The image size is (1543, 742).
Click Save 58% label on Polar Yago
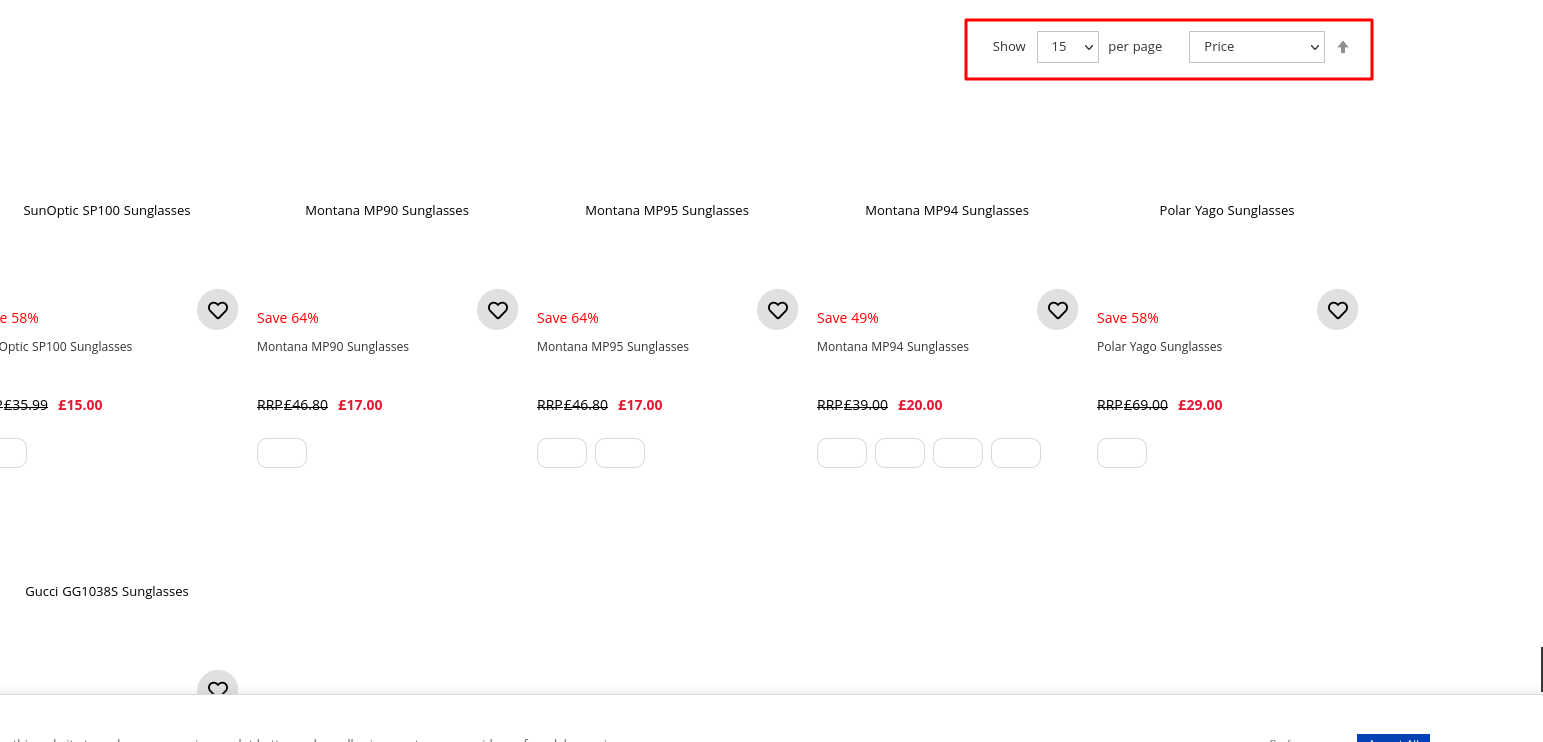[x=1128, y=318]
